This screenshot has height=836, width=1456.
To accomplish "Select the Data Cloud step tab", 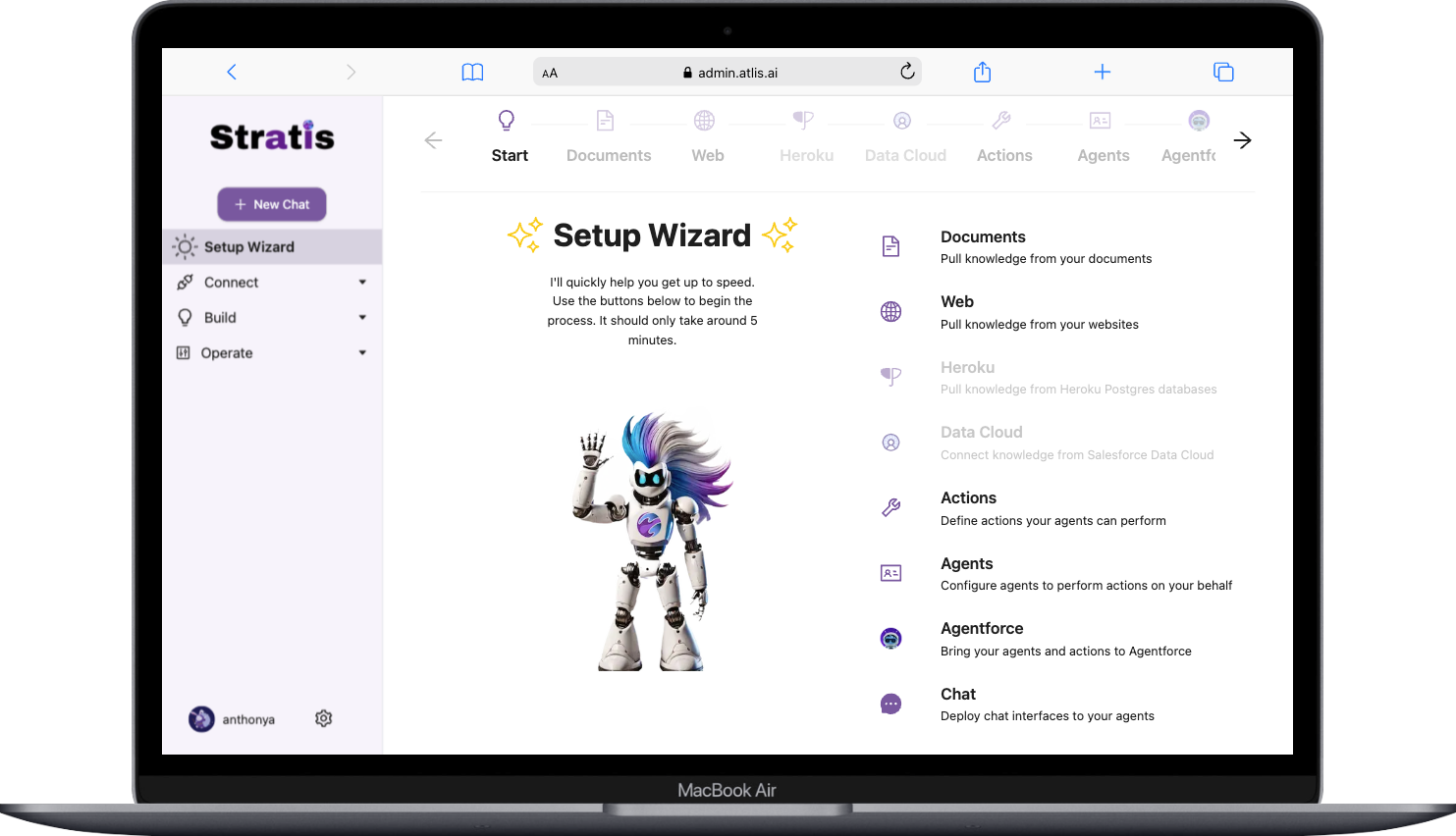I will [x=905, y=138].
